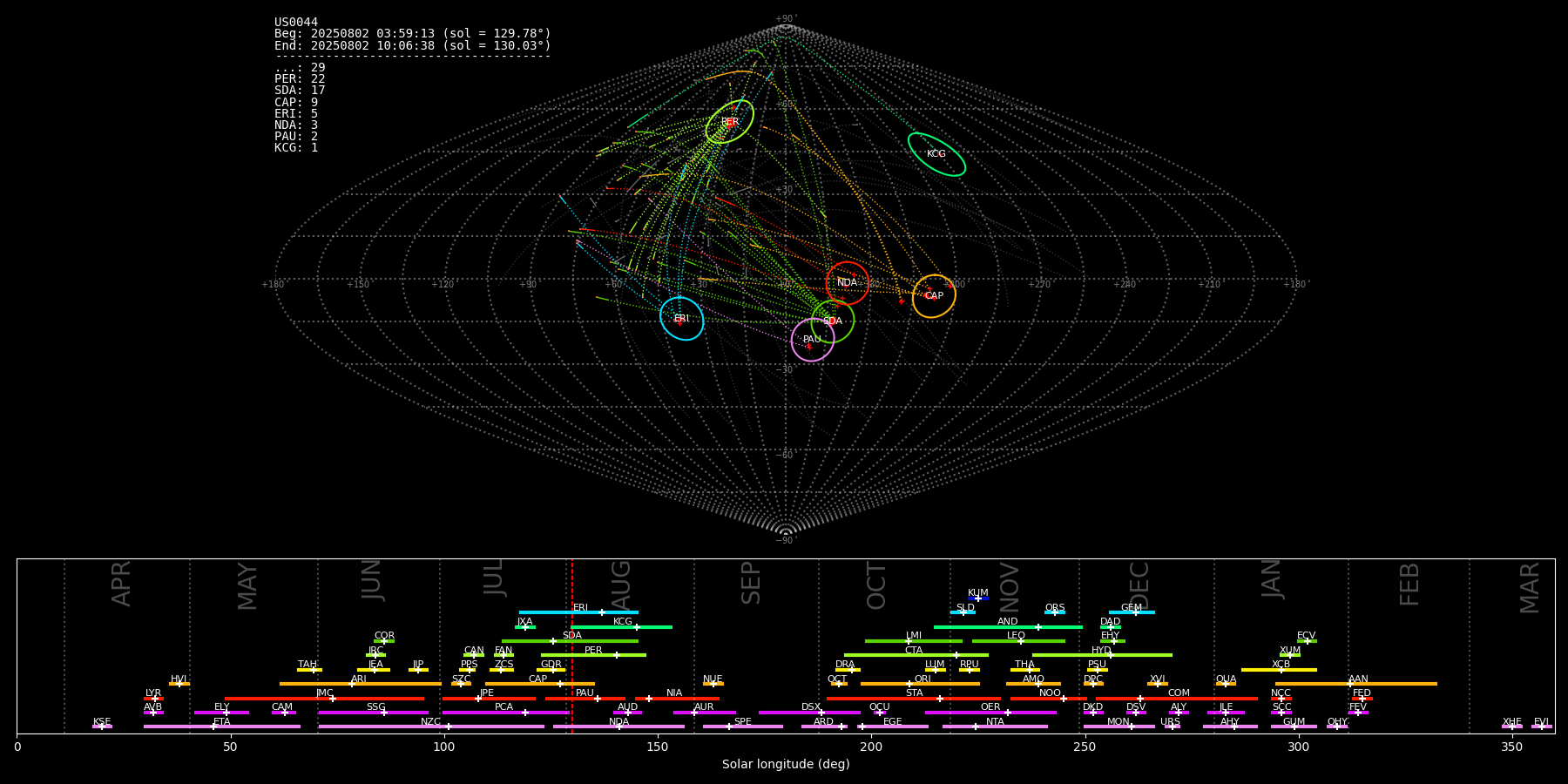Screen dimensions: 1568x784
Task: Click the APR month label
Action: click(121, 584)
